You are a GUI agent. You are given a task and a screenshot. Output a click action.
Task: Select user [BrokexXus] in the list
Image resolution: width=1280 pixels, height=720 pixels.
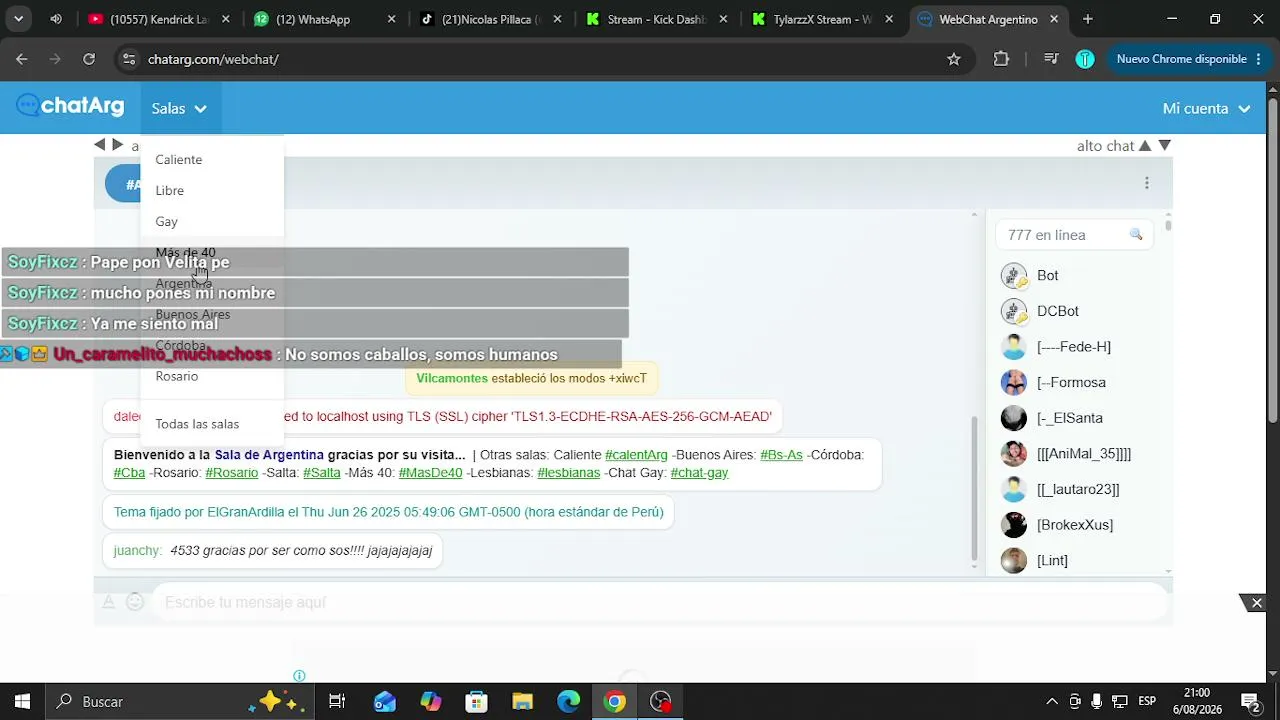[x=1075, y=525]
